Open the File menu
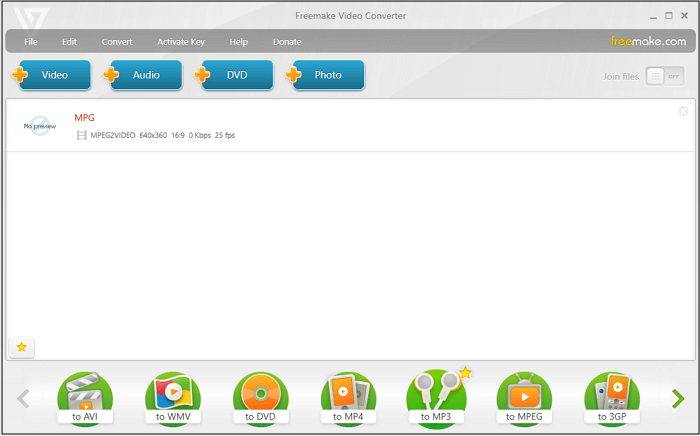The image size is (700, 436). 31,42
